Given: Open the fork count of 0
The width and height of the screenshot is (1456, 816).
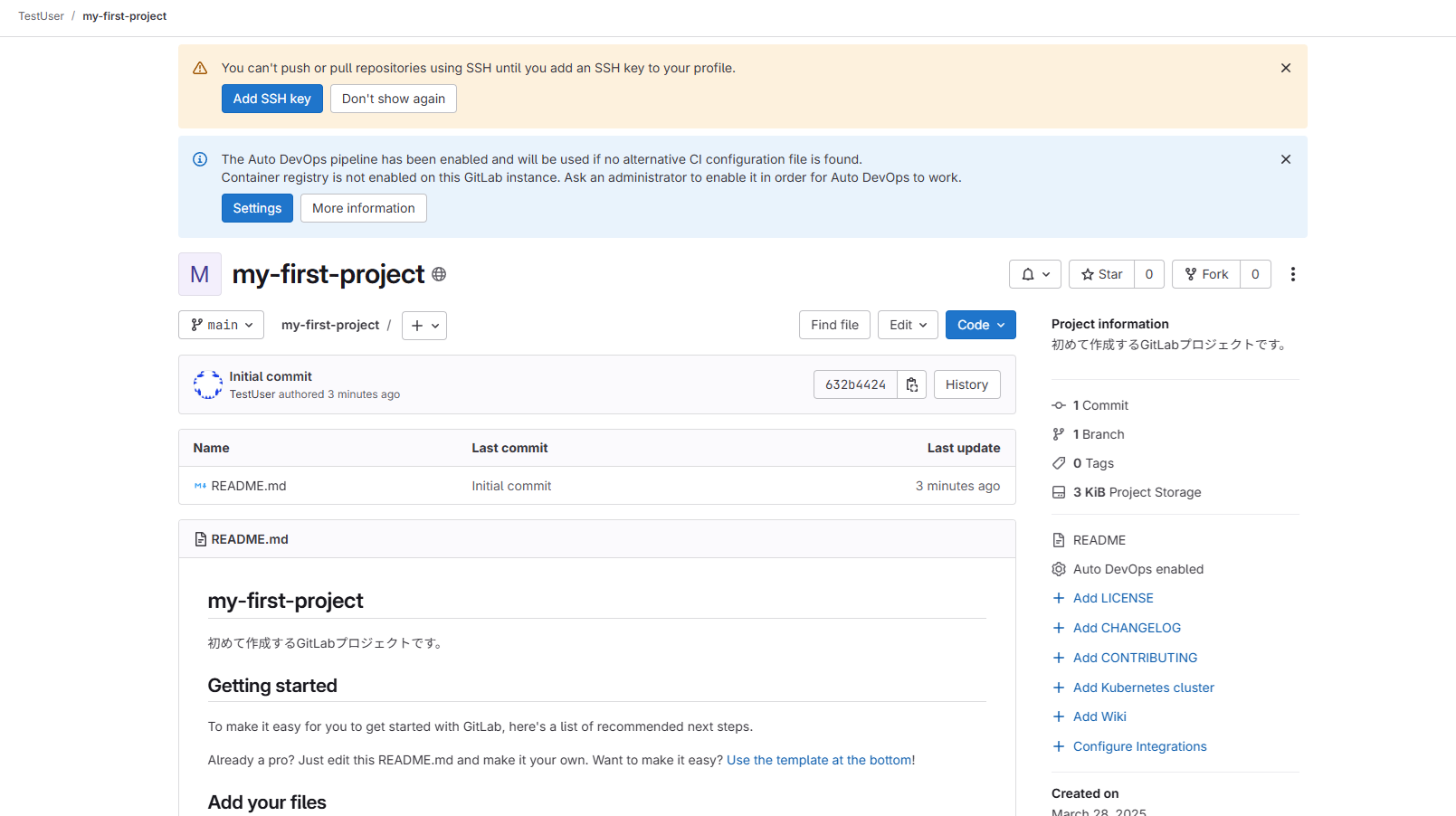Looking at the screenshot, I should pos(1255,274).
